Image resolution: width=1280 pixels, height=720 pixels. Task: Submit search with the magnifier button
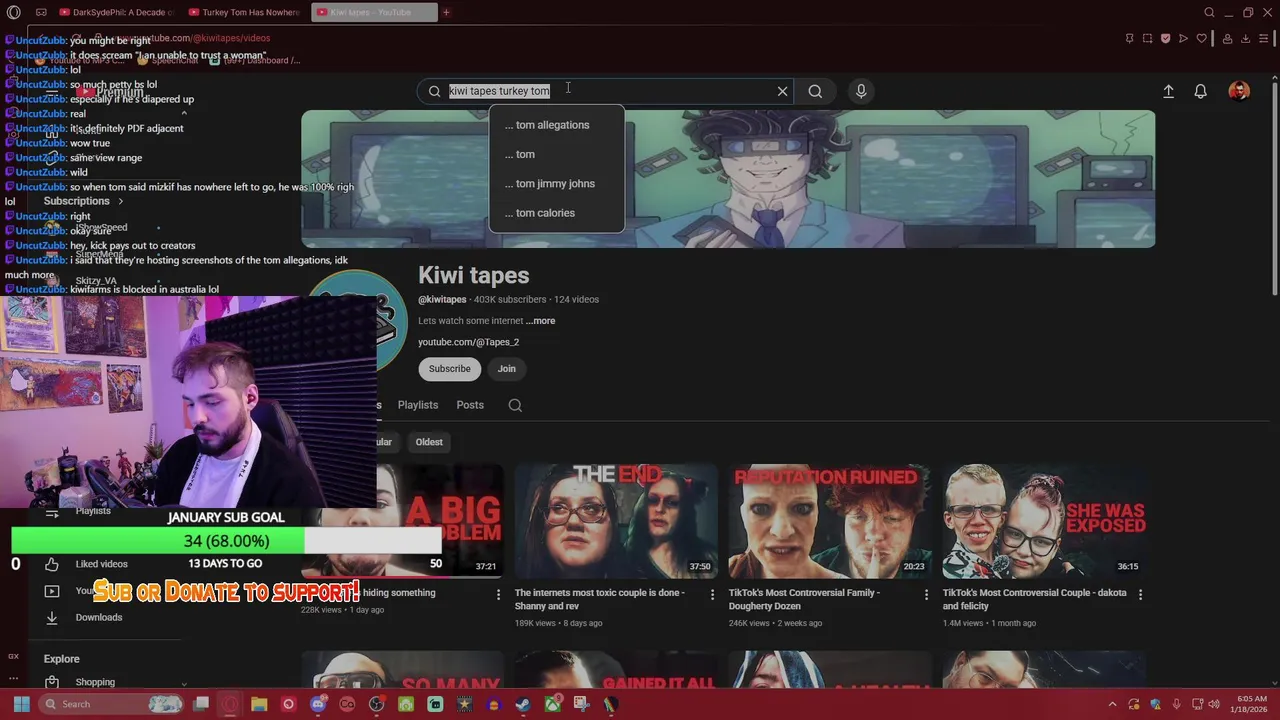click(x=815, y=91)
